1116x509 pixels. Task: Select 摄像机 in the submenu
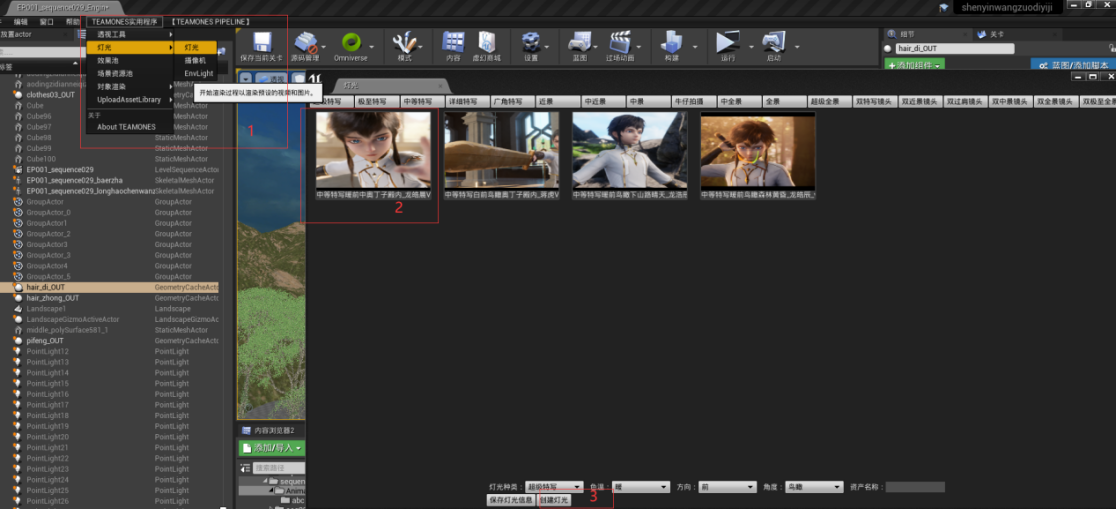coord(195,60)
